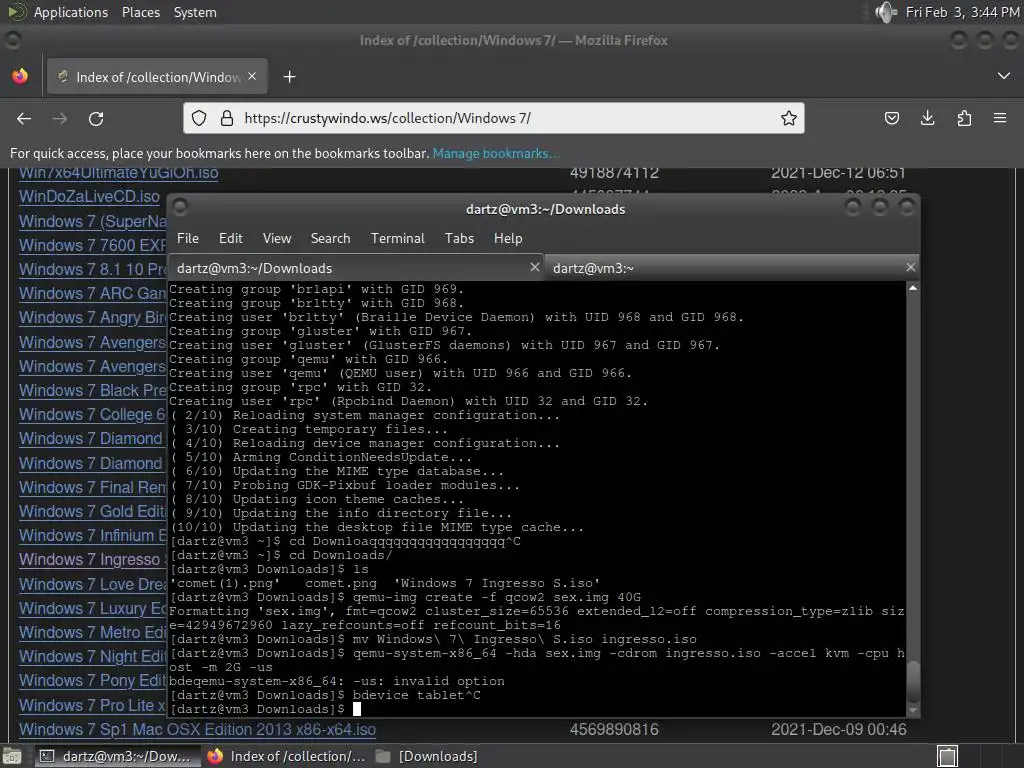Click the file size 4569890816
The height and width of the screenshot is (768, 1024).
(x=614, y=729)
